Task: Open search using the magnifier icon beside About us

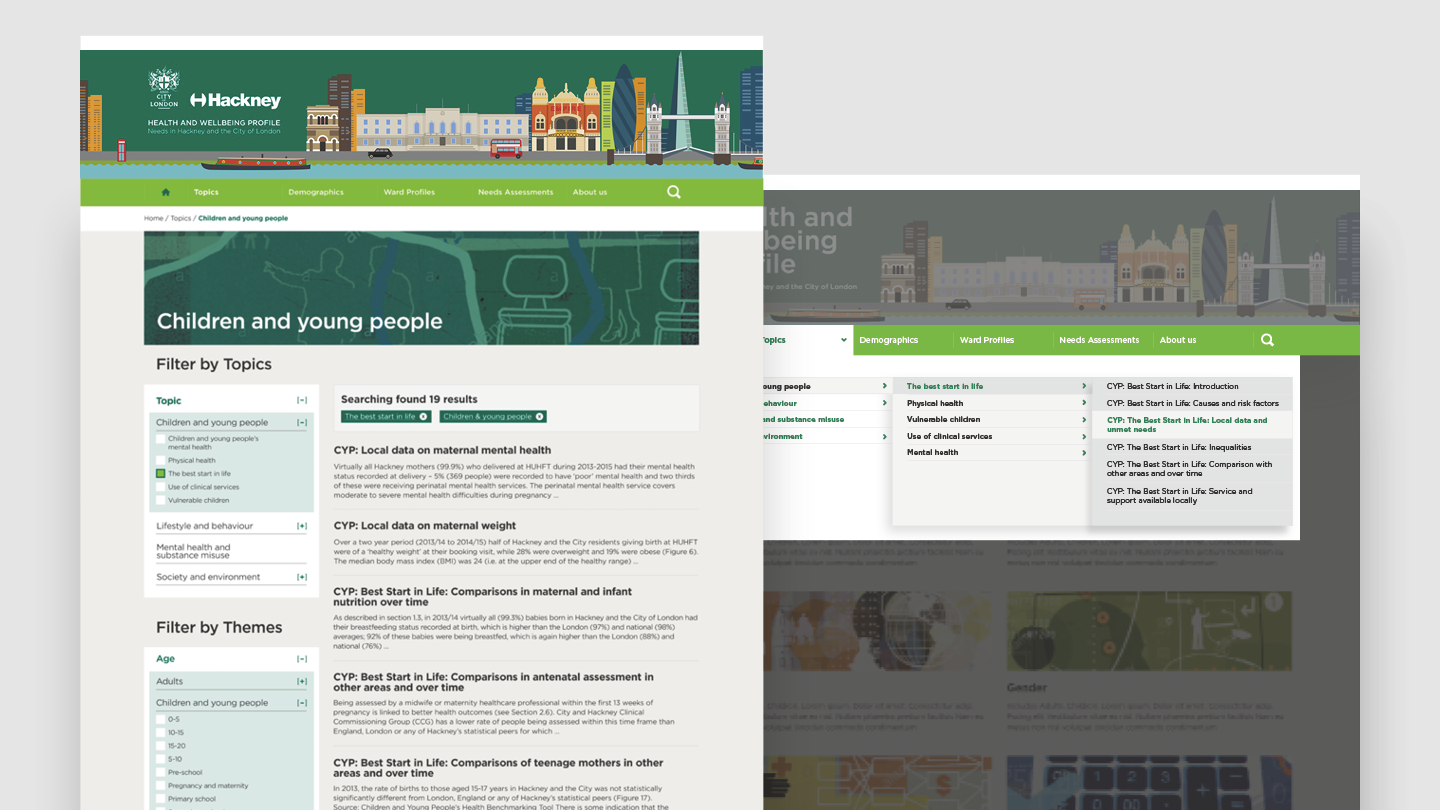Action: [x=673, y=191]
